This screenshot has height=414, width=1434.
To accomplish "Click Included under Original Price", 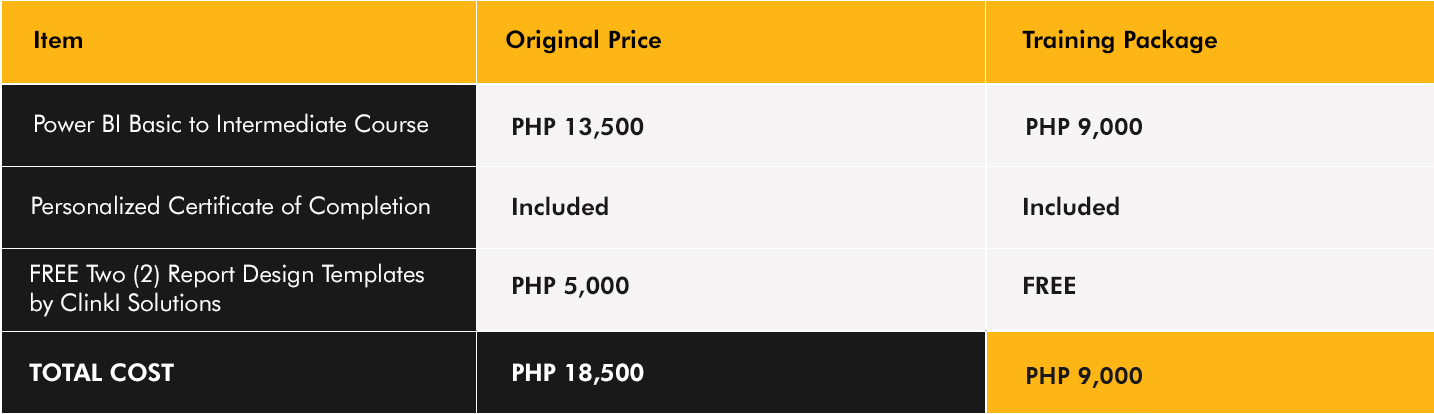I will click(x=560, y=207).
